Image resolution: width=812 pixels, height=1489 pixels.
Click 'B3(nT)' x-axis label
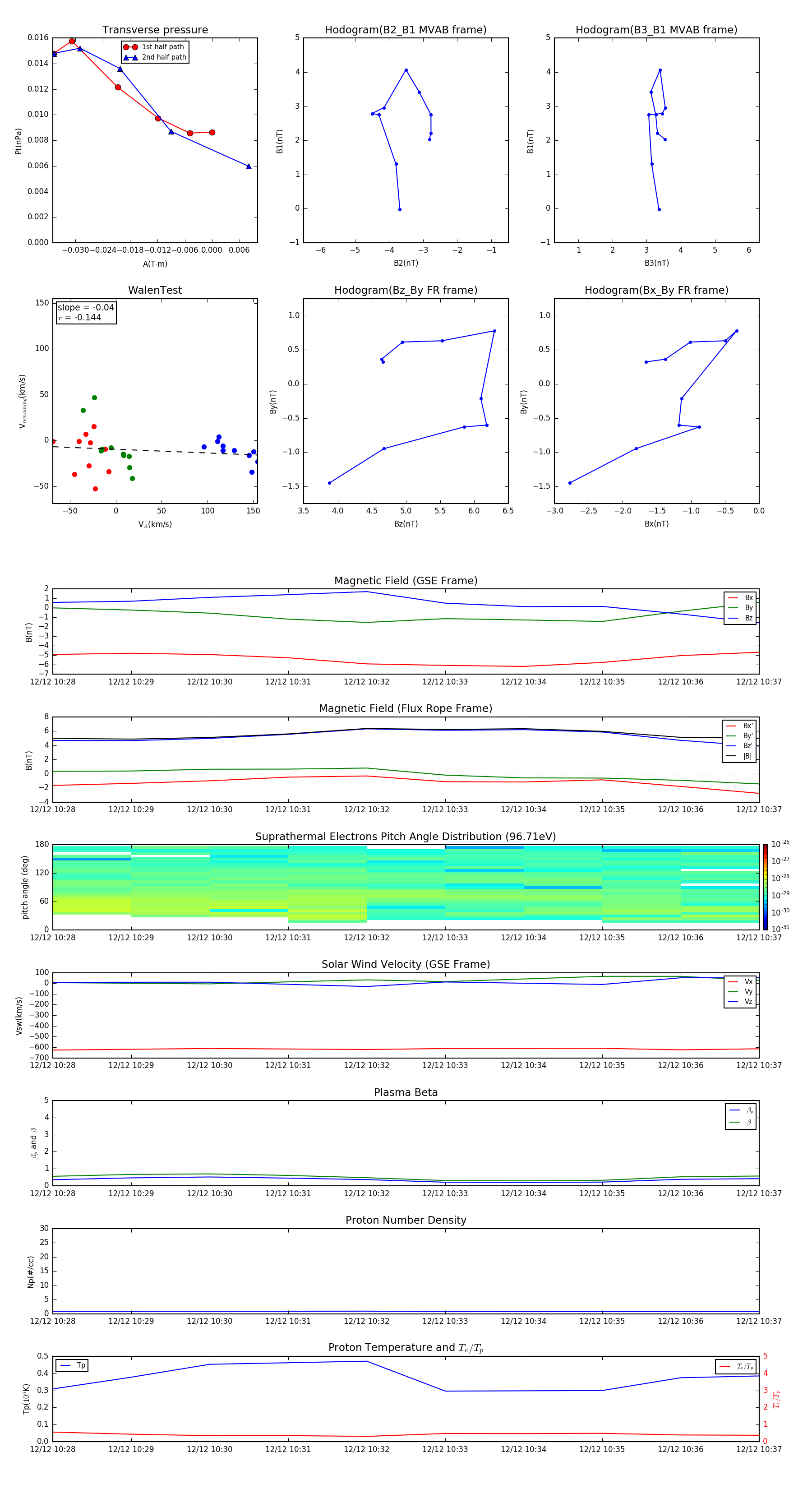pyautogui.click(x=656, y=263)
